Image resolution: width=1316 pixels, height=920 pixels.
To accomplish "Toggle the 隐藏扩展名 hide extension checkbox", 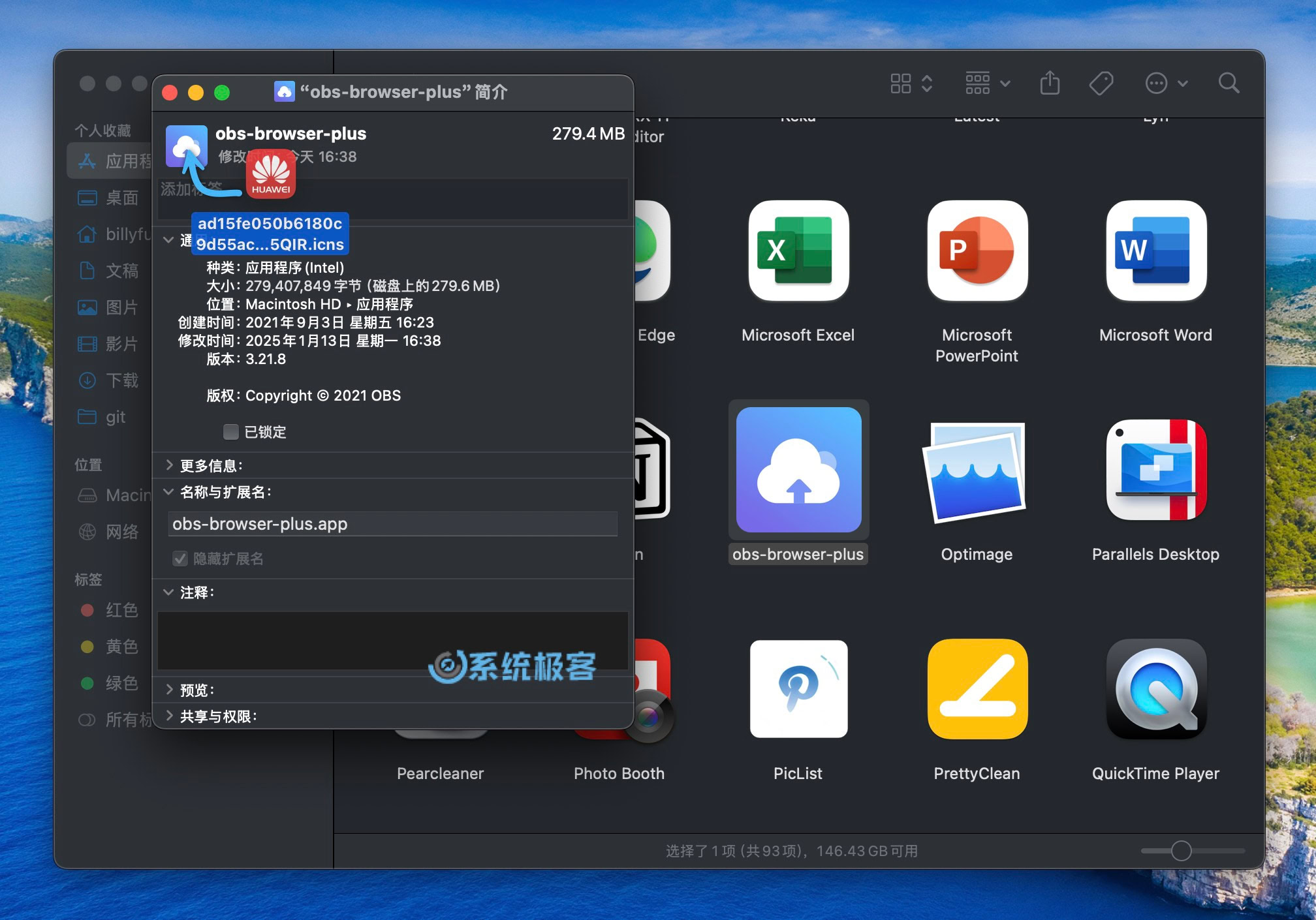I will click(x=180, y=559).
